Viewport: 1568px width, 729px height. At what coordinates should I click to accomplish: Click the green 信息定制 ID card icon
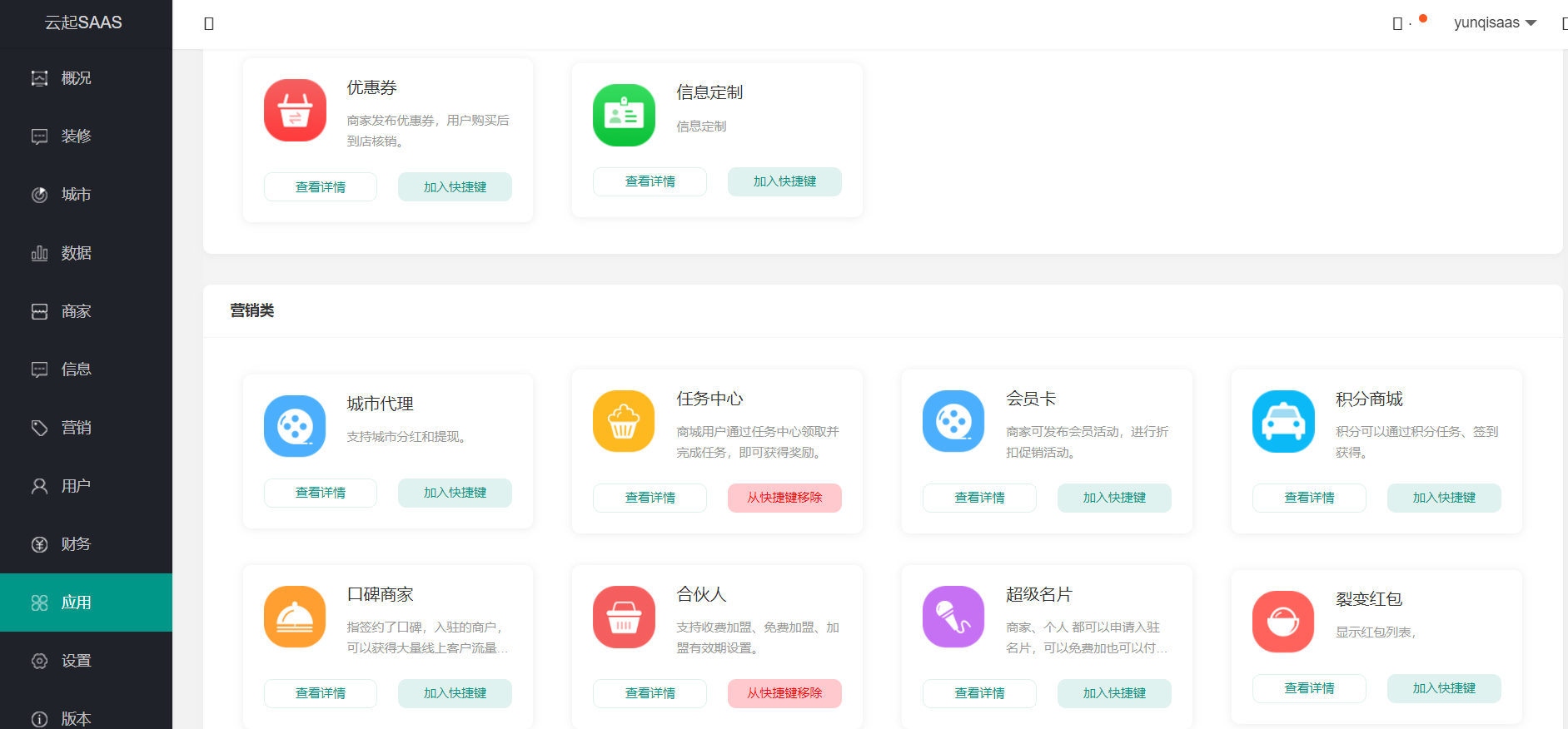(x=624, y=115)
